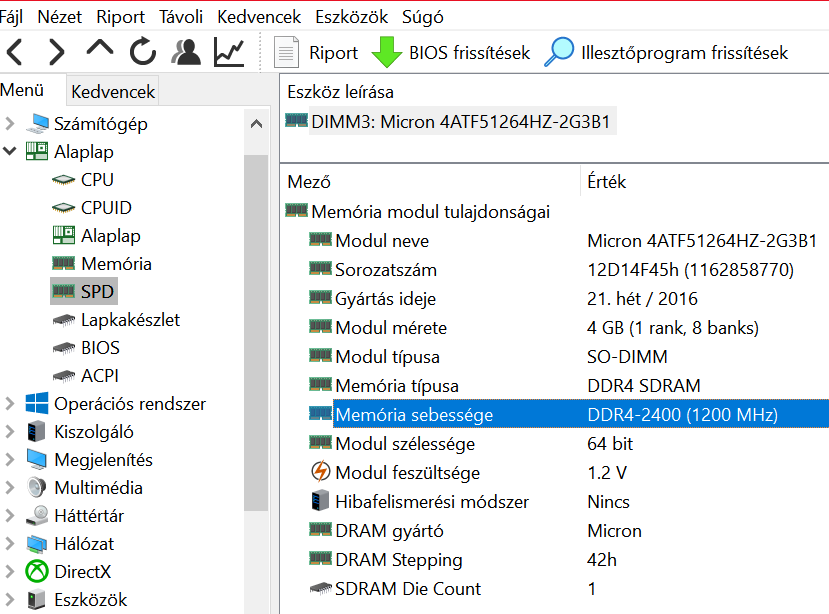Switch to the Kedvencek tab
The height and width of the screenshot is (614, 829).
(x=113, y=91)
